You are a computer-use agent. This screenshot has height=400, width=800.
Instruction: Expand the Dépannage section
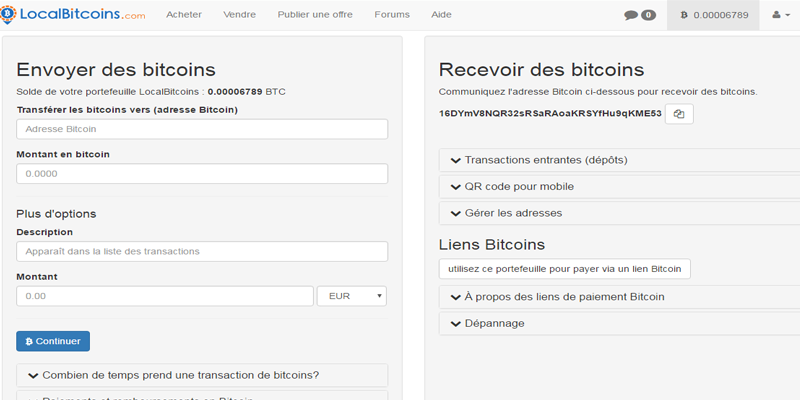tap(619, 323)
